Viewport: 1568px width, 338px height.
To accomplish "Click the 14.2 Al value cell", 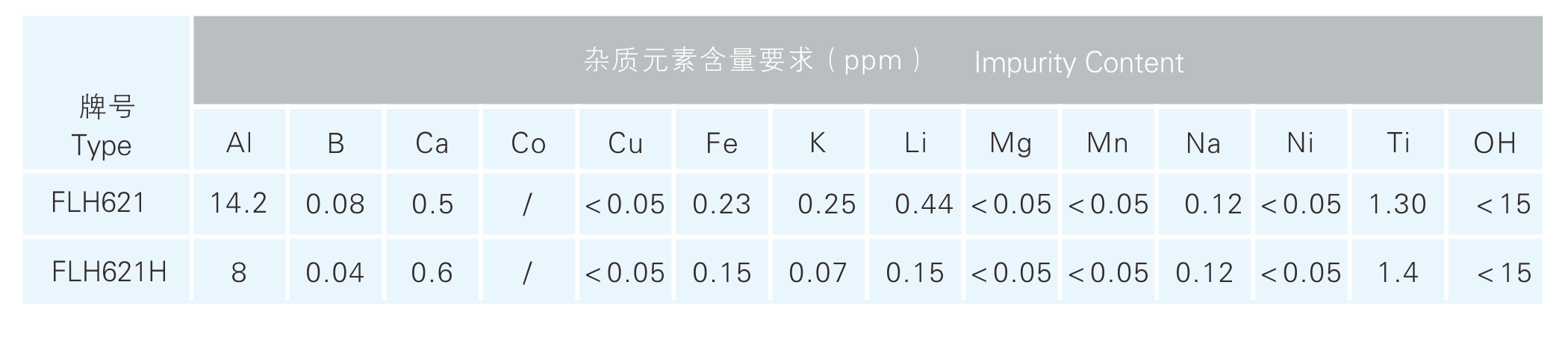I will click(x=238, y=204).
